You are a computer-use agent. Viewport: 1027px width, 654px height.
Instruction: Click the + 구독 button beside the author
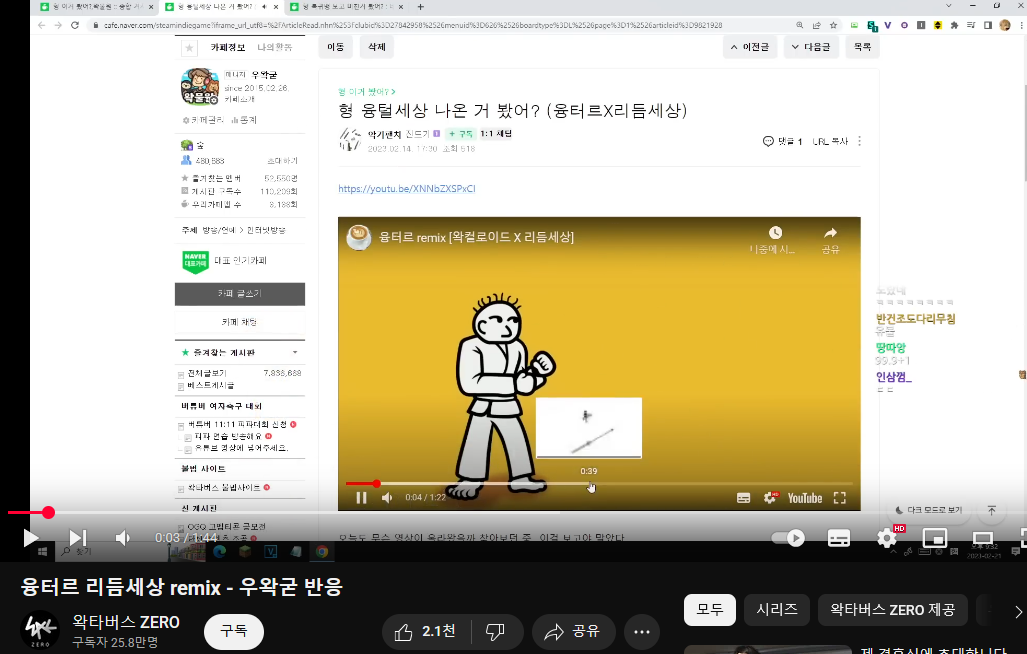[460, 134]
